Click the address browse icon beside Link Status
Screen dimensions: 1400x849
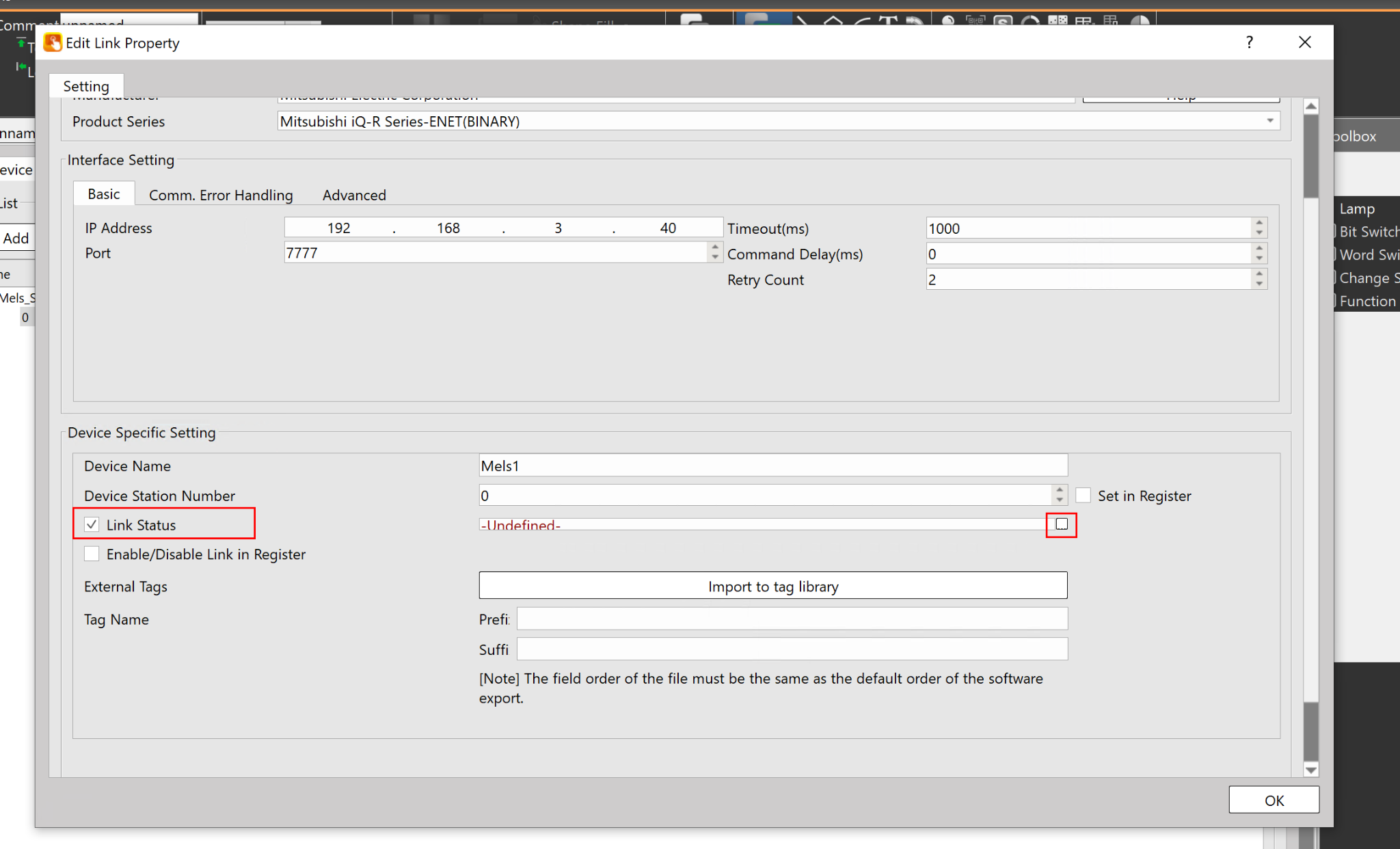click(1061, 524)
